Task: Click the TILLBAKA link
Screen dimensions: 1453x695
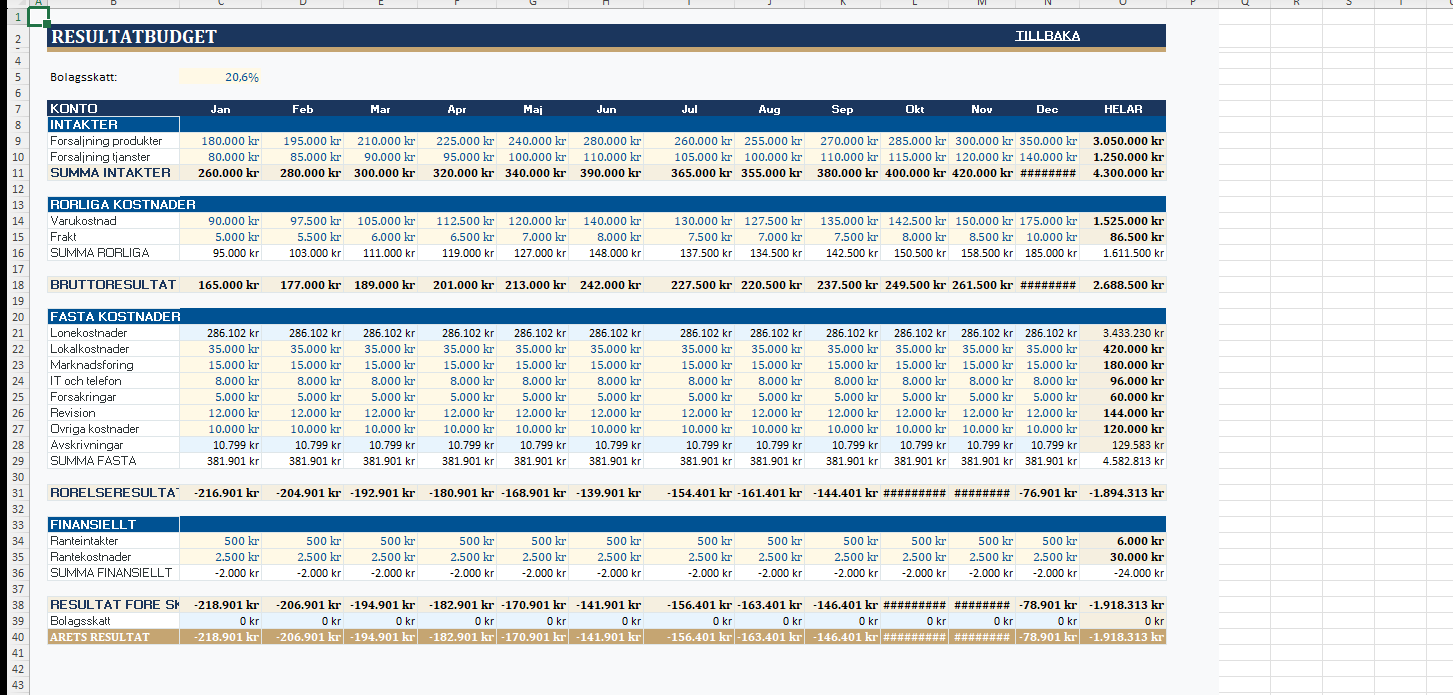Action: coord(1047,36)
